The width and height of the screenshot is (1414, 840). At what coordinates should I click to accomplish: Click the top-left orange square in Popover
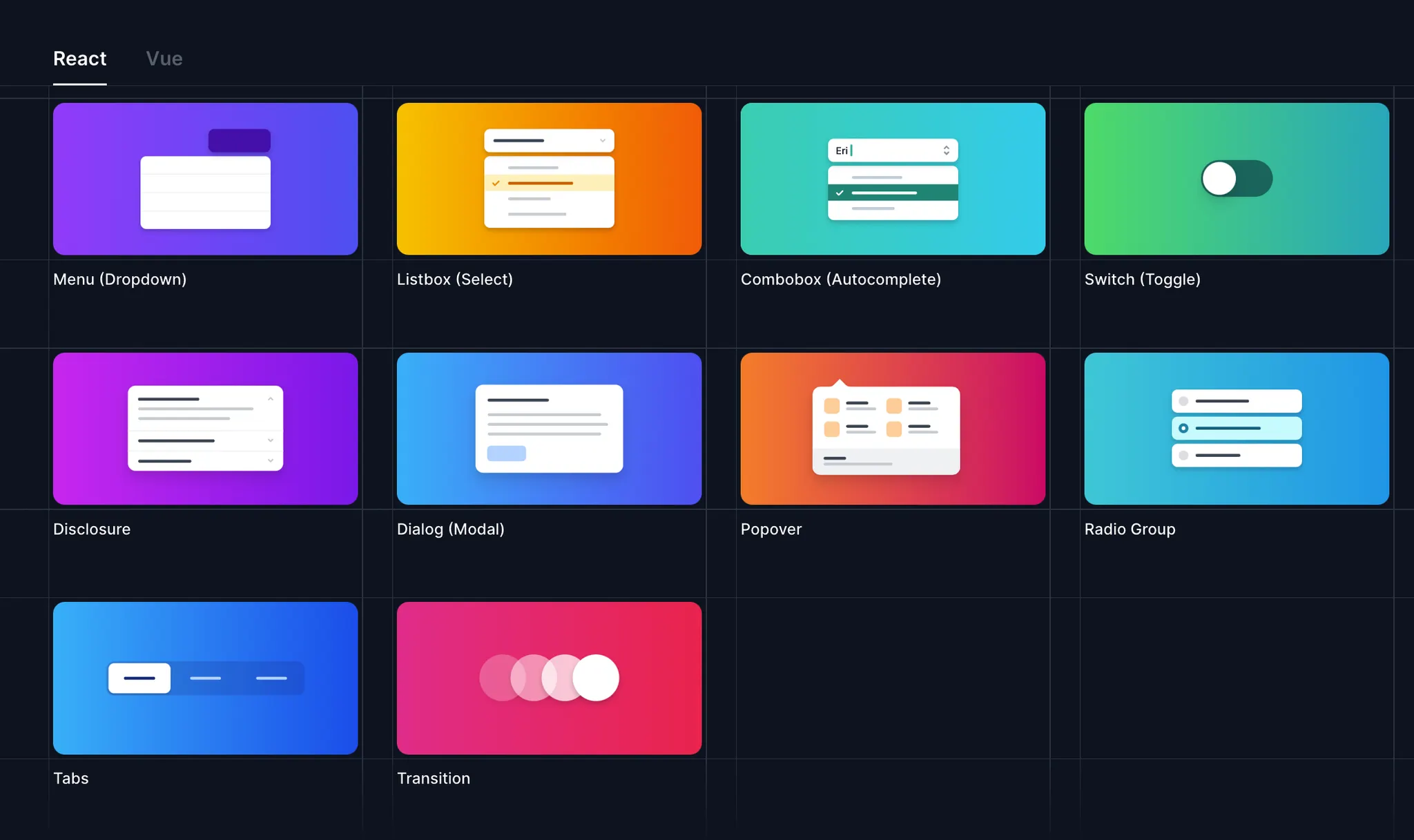(x=831, y=406)
